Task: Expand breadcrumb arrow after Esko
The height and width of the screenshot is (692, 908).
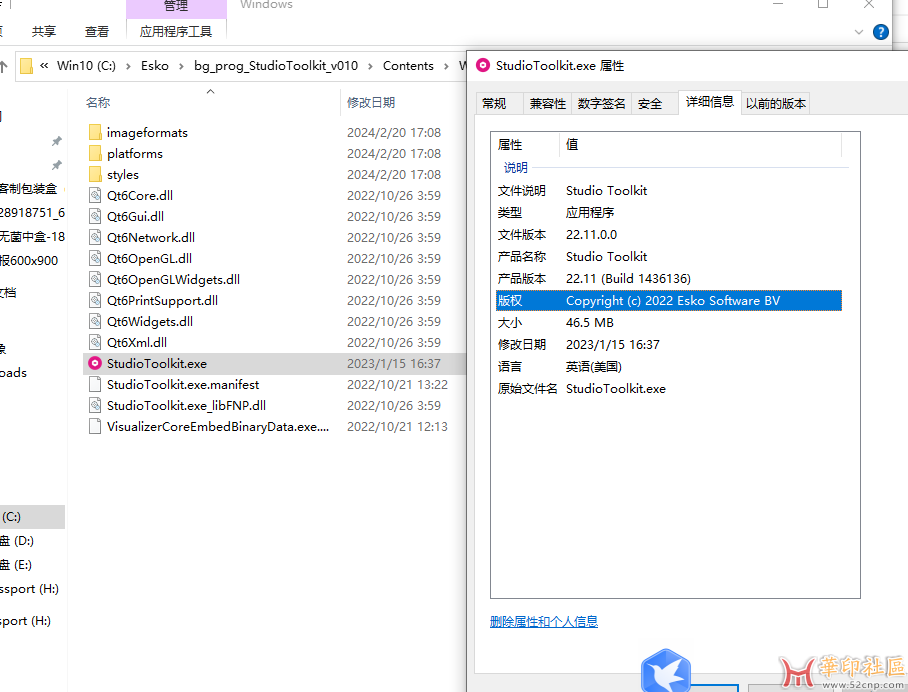Action: point(181,66)
